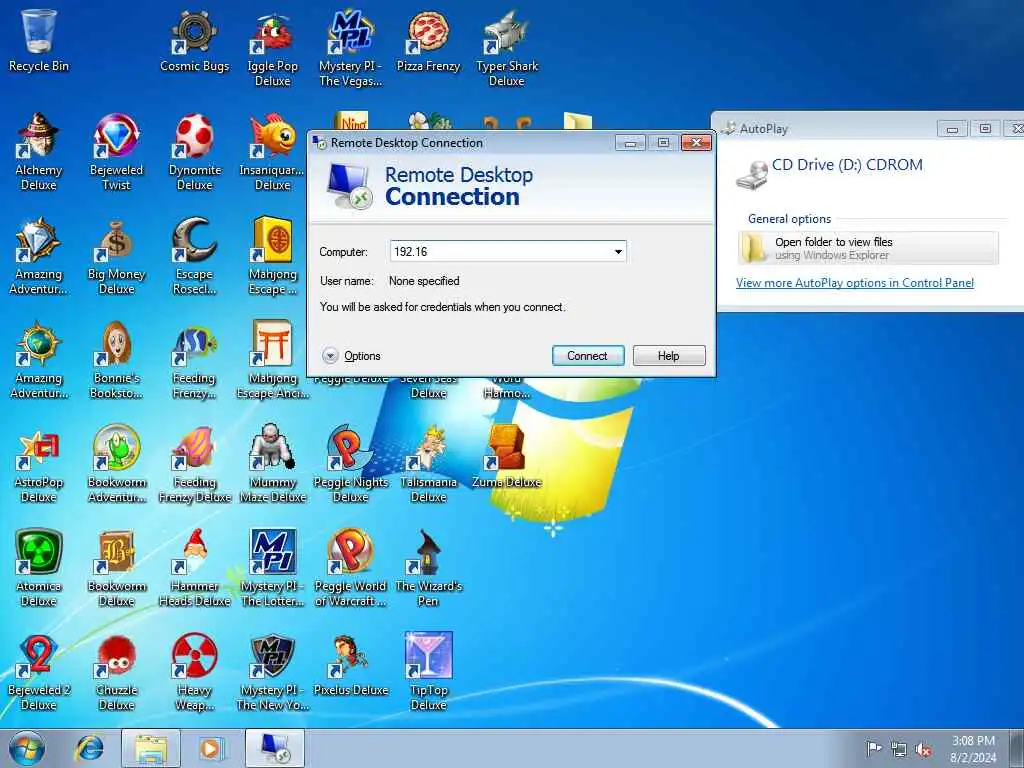
Task: Click Bonnie's Bookstore shortcut
Action: (116, 360)
